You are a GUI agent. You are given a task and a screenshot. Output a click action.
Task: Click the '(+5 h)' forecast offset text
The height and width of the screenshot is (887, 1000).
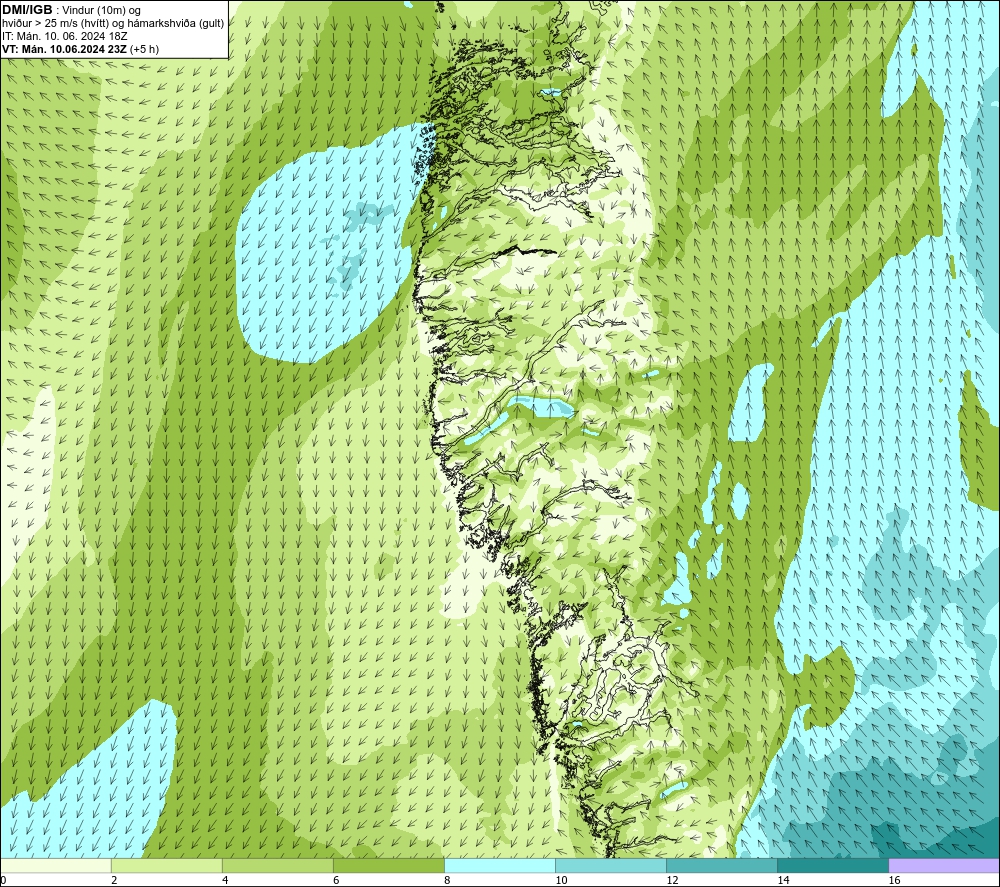pos(144,49)
